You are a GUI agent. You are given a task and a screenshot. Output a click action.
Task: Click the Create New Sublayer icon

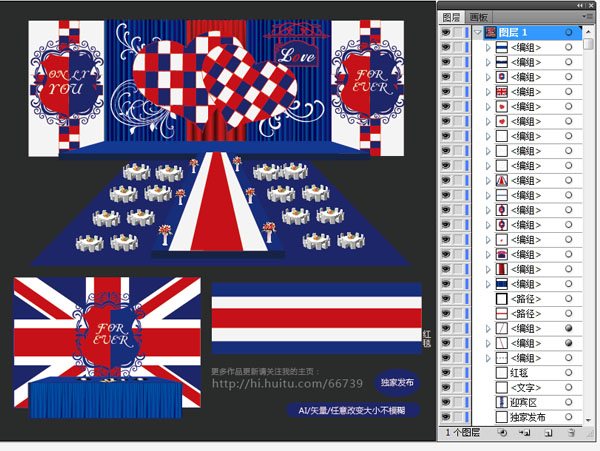click(x=525, y=433)
